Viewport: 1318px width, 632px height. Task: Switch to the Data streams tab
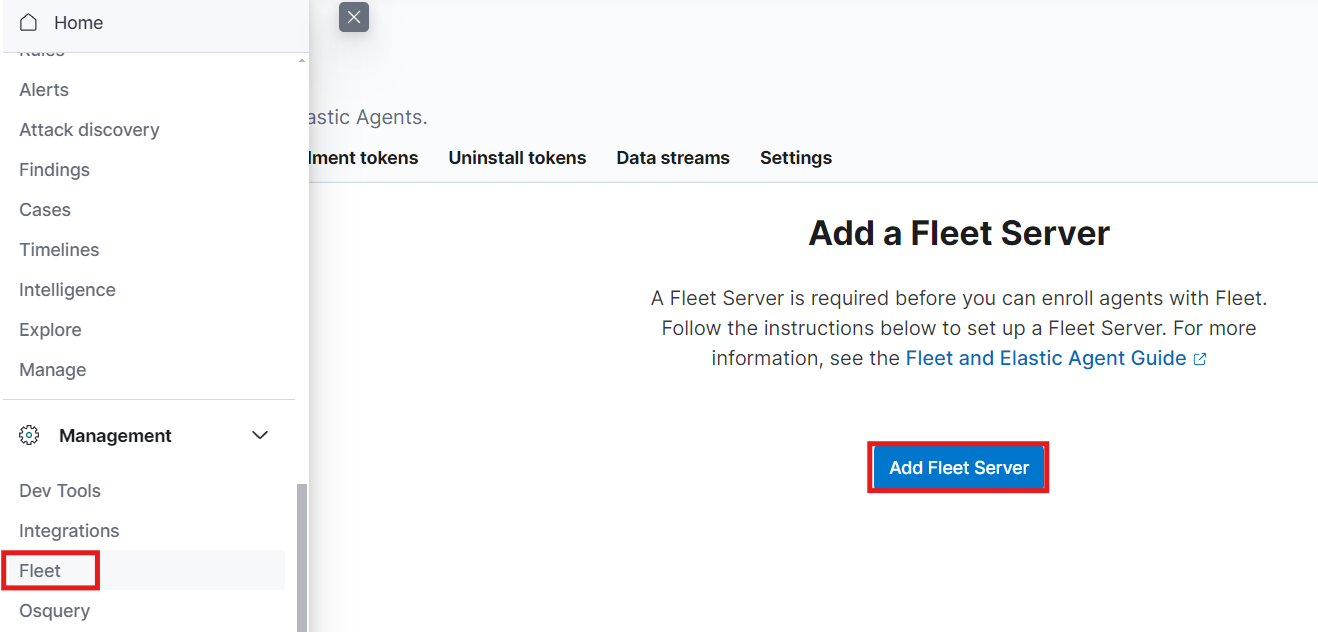673,158
